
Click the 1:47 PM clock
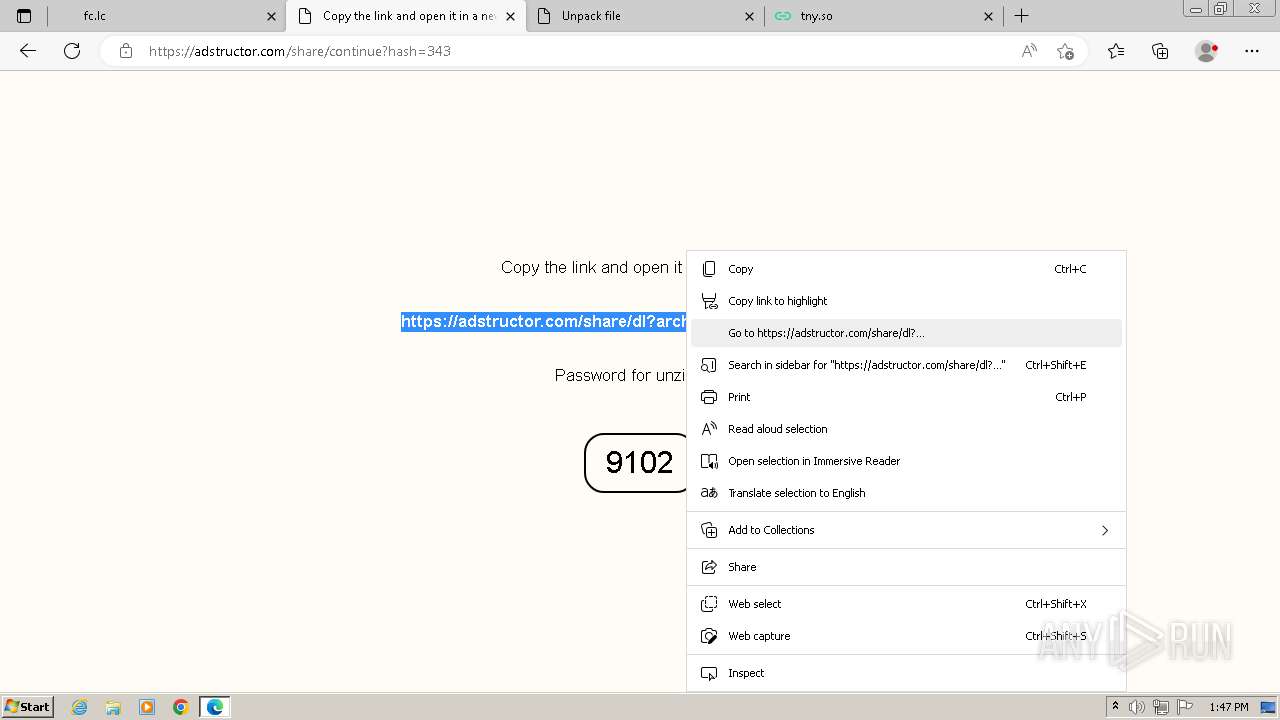pyautogui.click(x=1229, y=707)
